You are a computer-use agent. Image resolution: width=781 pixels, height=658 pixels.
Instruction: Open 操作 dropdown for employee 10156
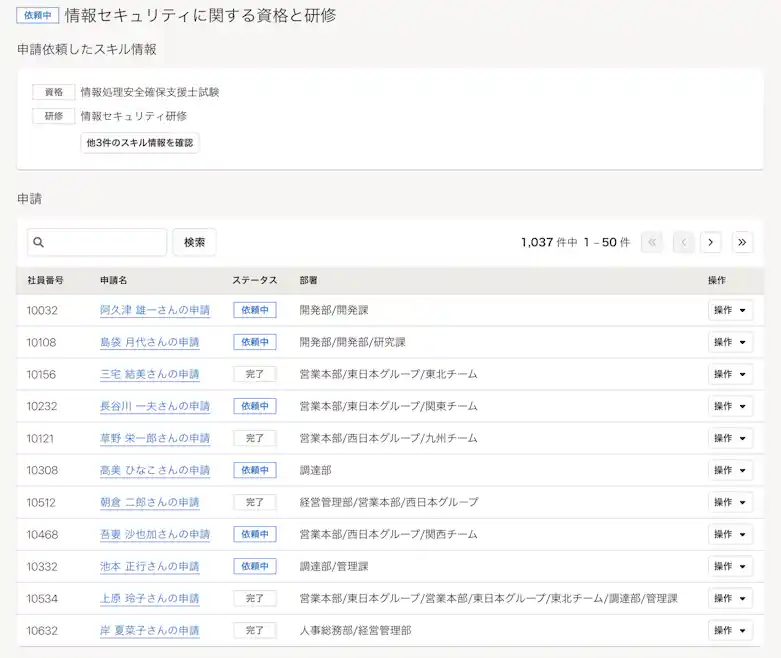click(729, 375)
